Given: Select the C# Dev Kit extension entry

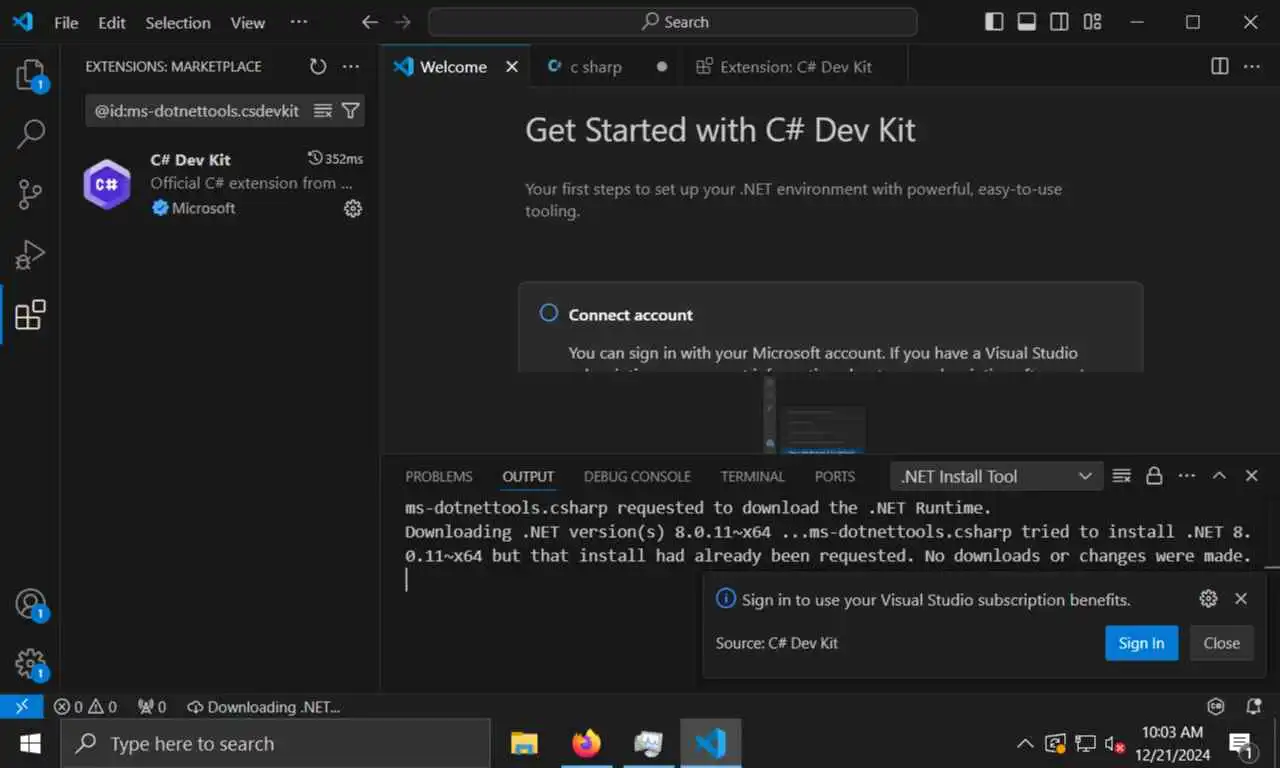Looking at the screenshot, I should [220, 184].
